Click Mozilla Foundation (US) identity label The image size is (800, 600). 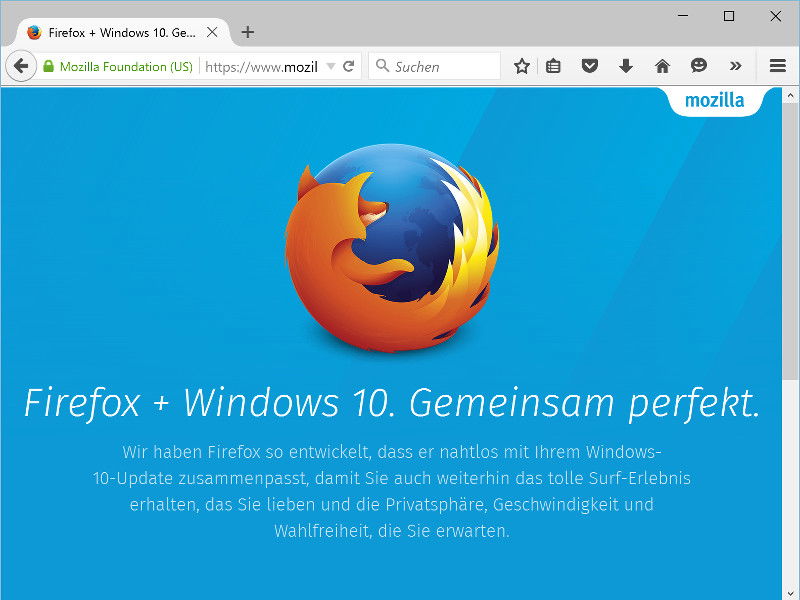coord(126,66)
